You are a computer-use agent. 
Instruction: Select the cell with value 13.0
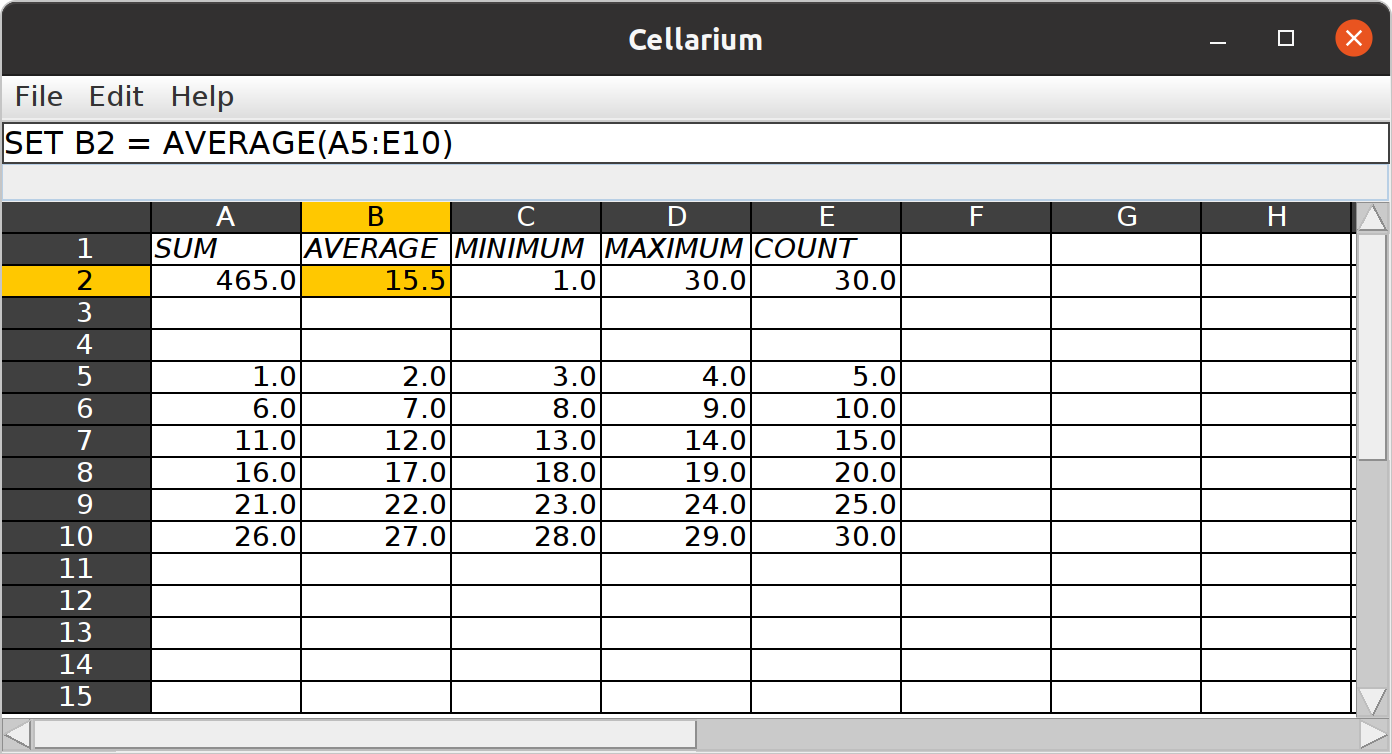point(526,441)
